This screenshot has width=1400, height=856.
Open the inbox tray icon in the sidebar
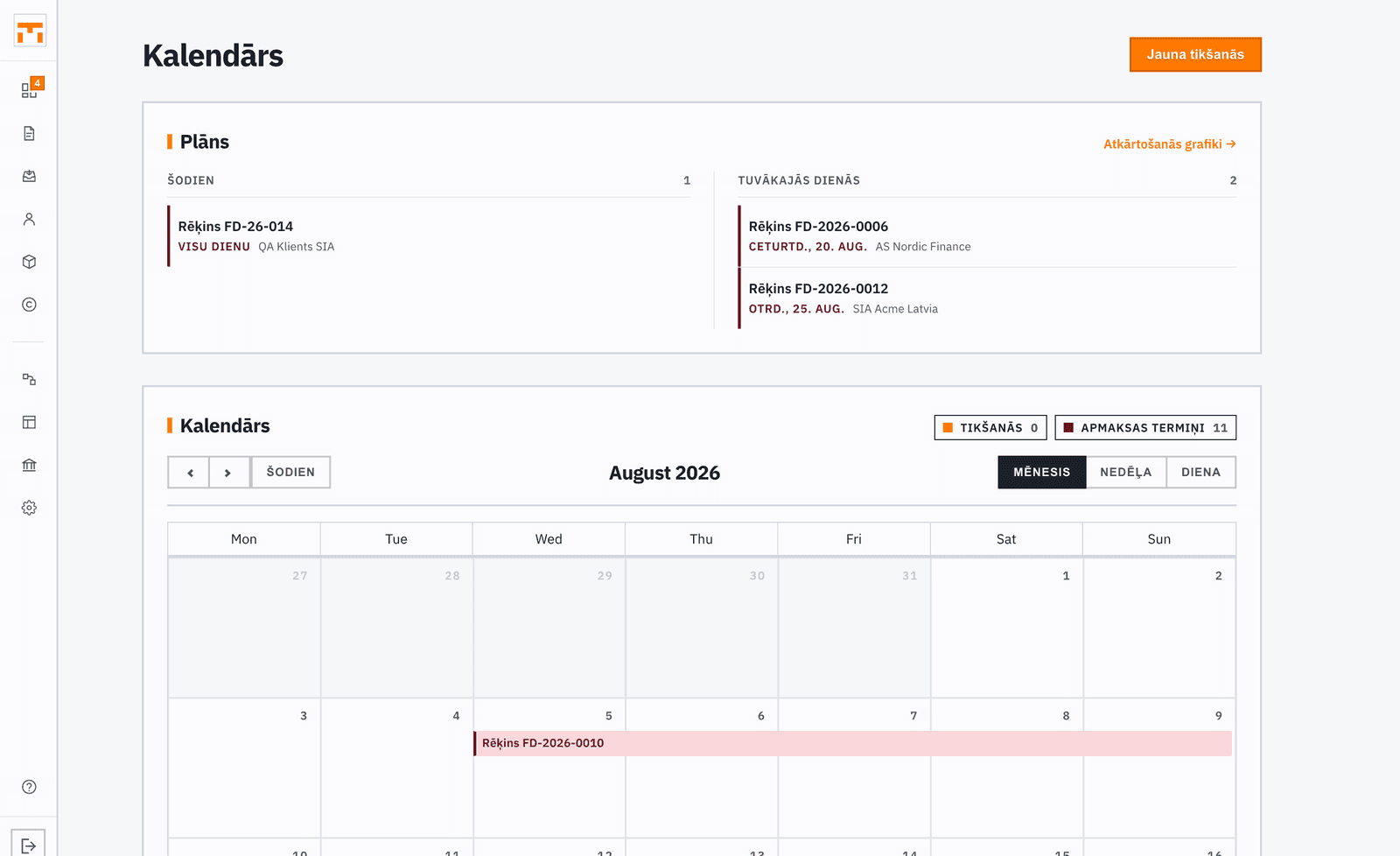[x=29, y=176]
